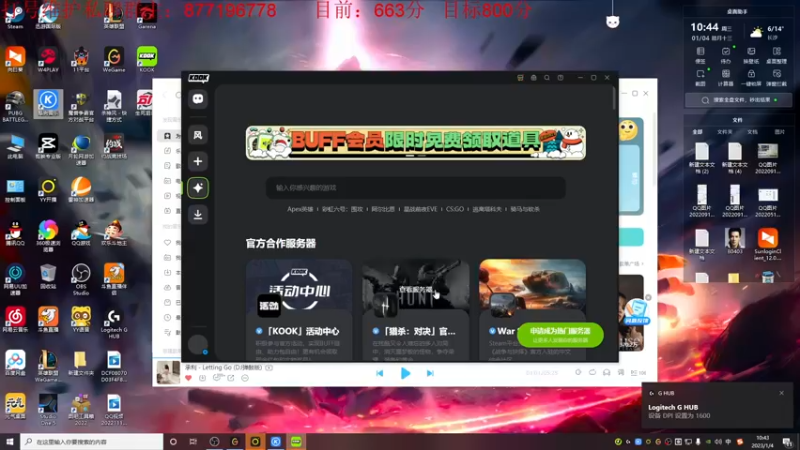Open the weather display showing 6/14°
The height and width of the screenshot is (450, 800).
point(767,32)
